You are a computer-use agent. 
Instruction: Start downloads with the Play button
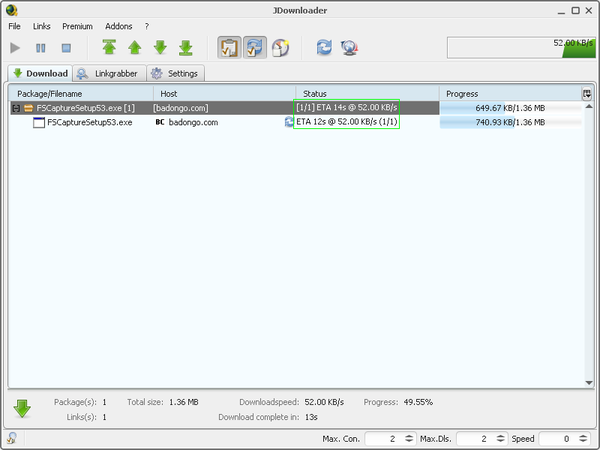(15, 48)
